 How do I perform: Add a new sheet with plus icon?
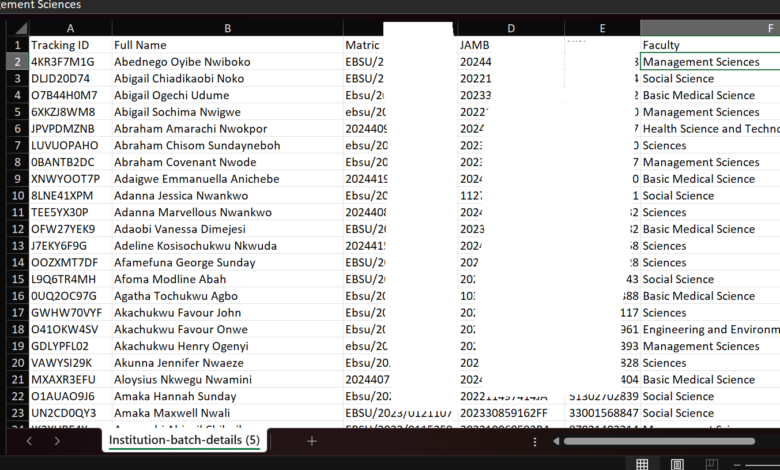click(311, 441)
